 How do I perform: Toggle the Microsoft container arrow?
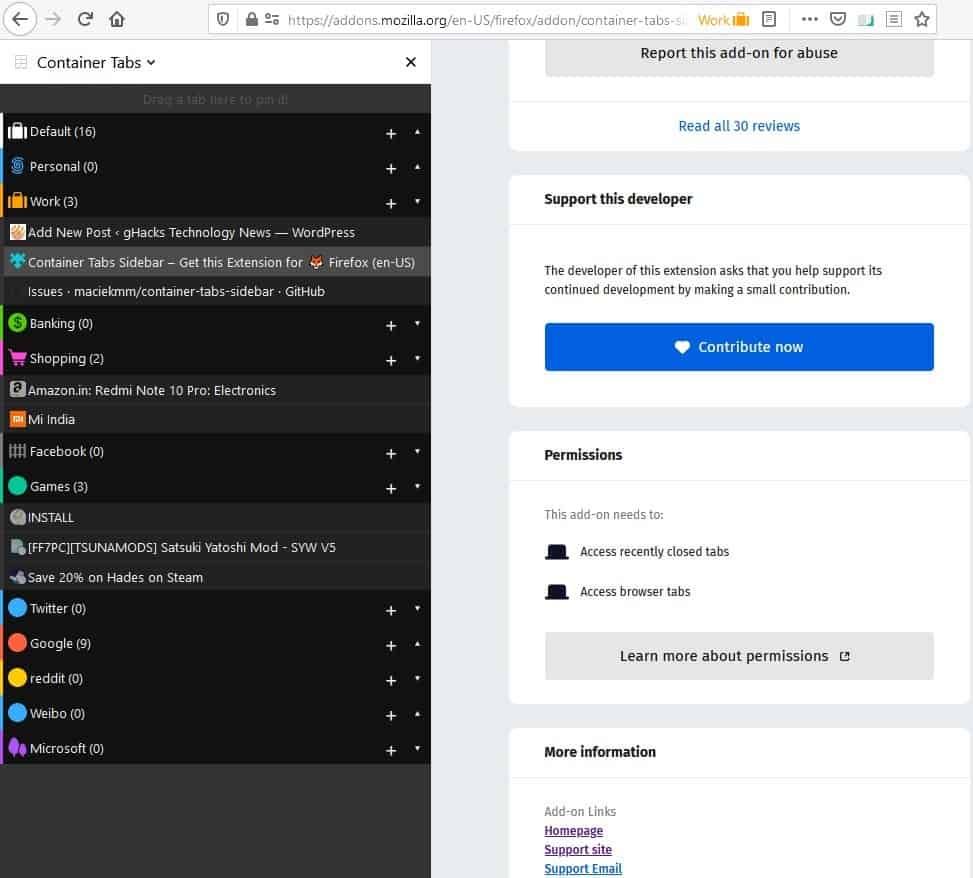pos(418,748)
